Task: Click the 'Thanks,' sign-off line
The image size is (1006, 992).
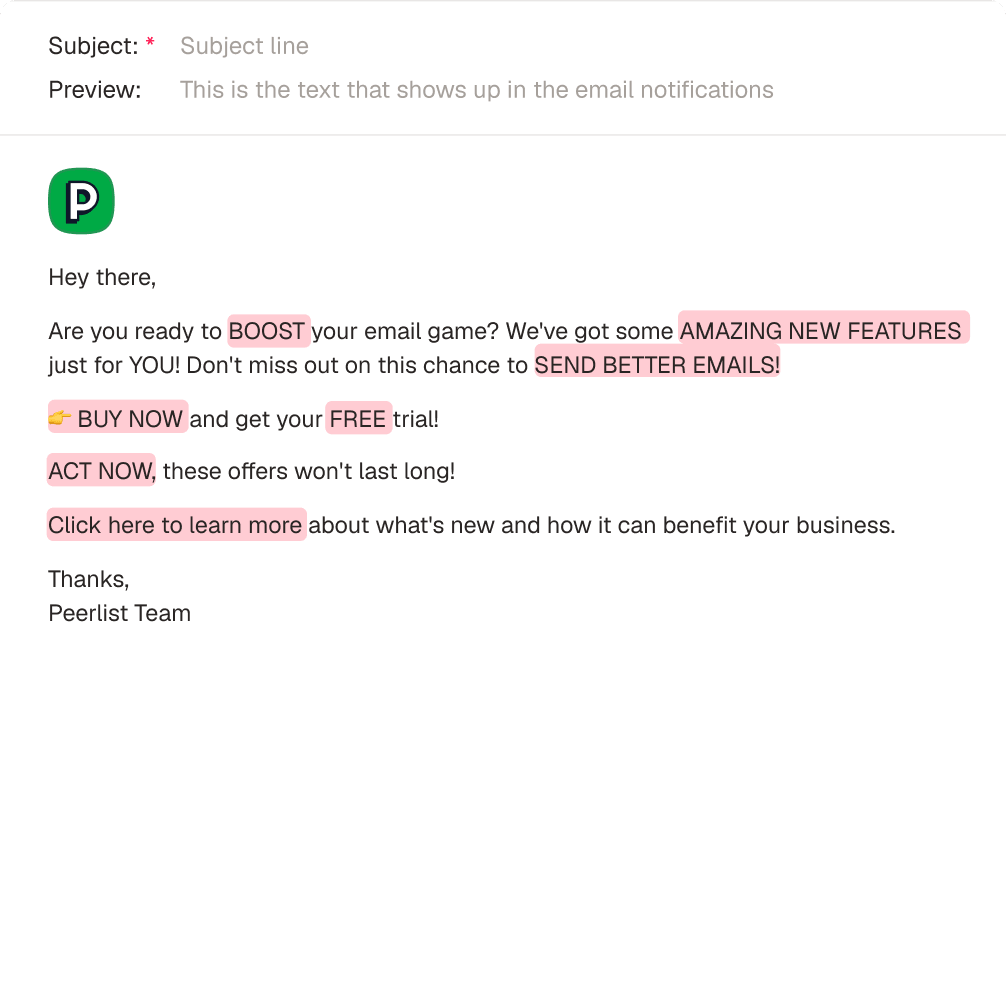Action: click(x=89, y=579)
